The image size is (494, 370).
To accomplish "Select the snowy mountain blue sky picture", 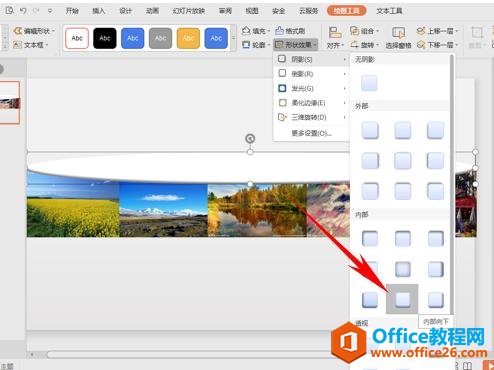I will [163, 210].
